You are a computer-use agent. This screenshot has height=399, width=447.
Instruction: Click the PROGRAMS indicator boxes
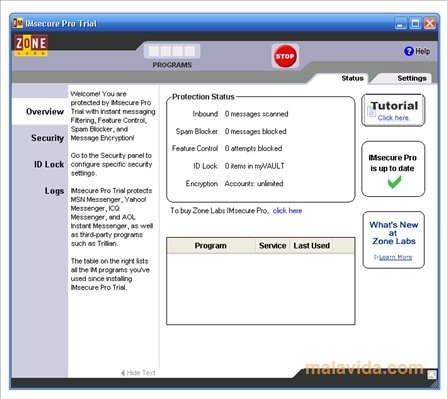coord(172,51)
